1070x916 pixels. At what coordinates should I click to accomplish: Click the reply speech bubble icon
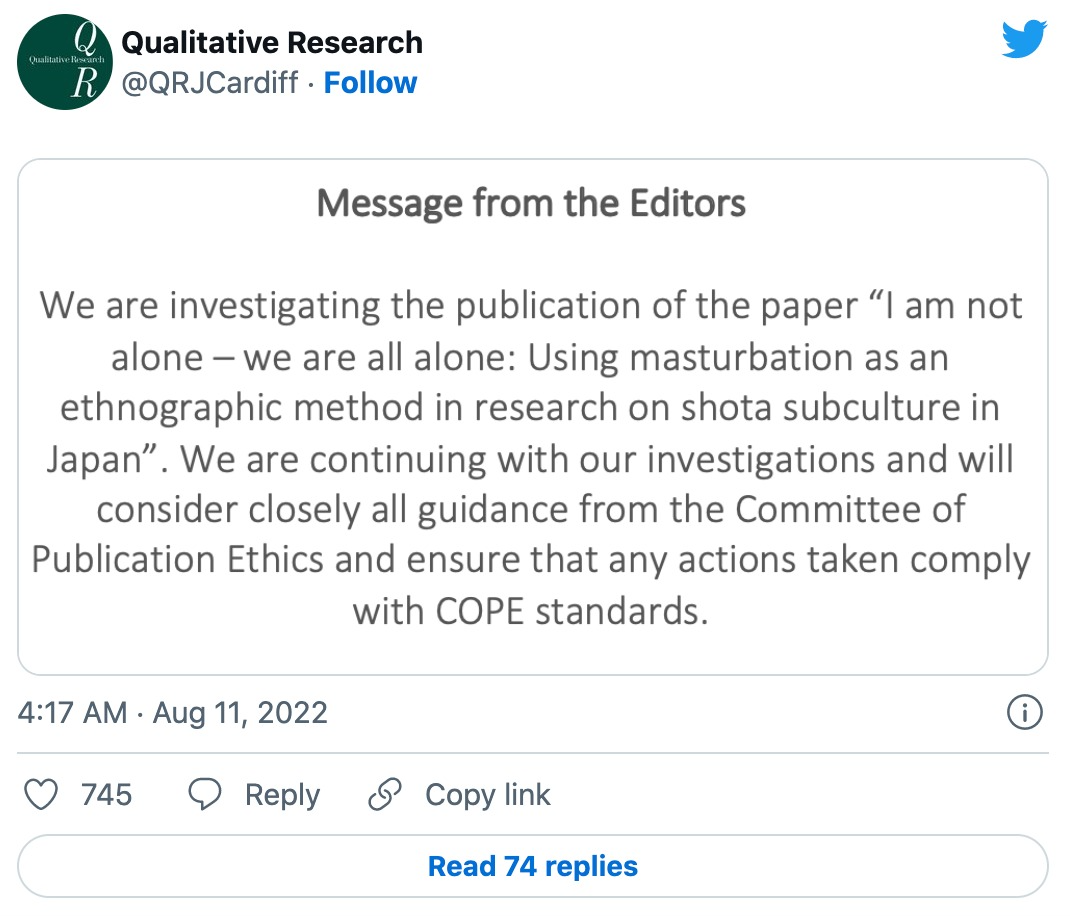(x=205, y=795)
